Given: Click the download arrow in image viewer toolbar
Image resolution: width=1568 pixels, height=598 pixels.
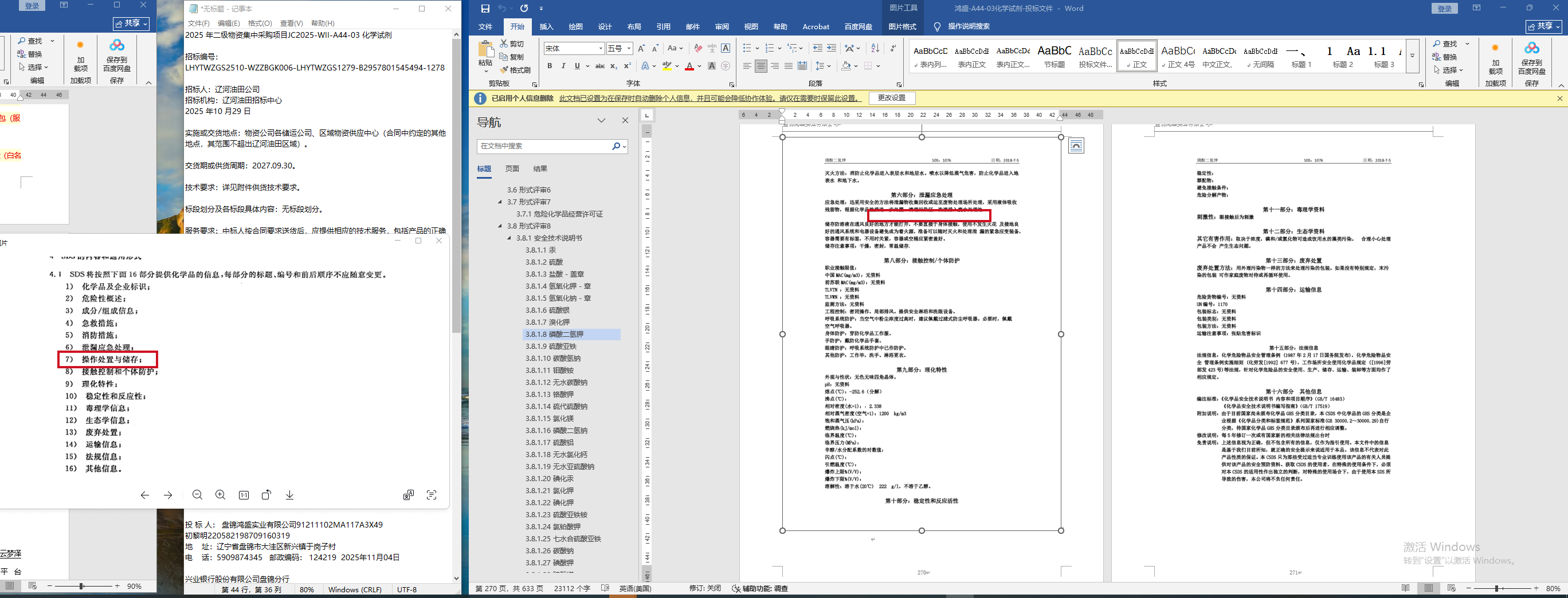Looking at the screenshot, I should [x=290, y=495].
